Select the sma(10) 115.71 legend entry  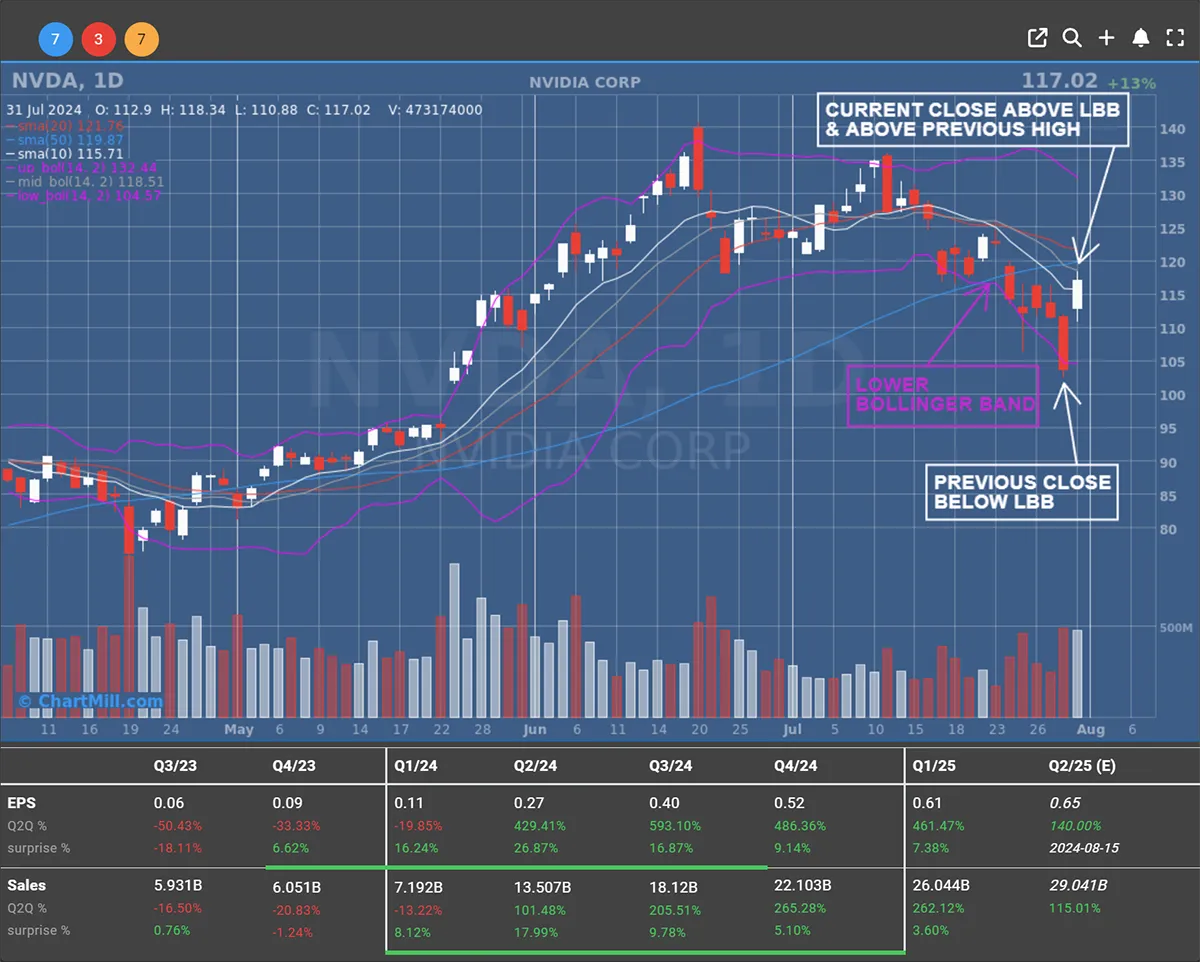[65, 154]
